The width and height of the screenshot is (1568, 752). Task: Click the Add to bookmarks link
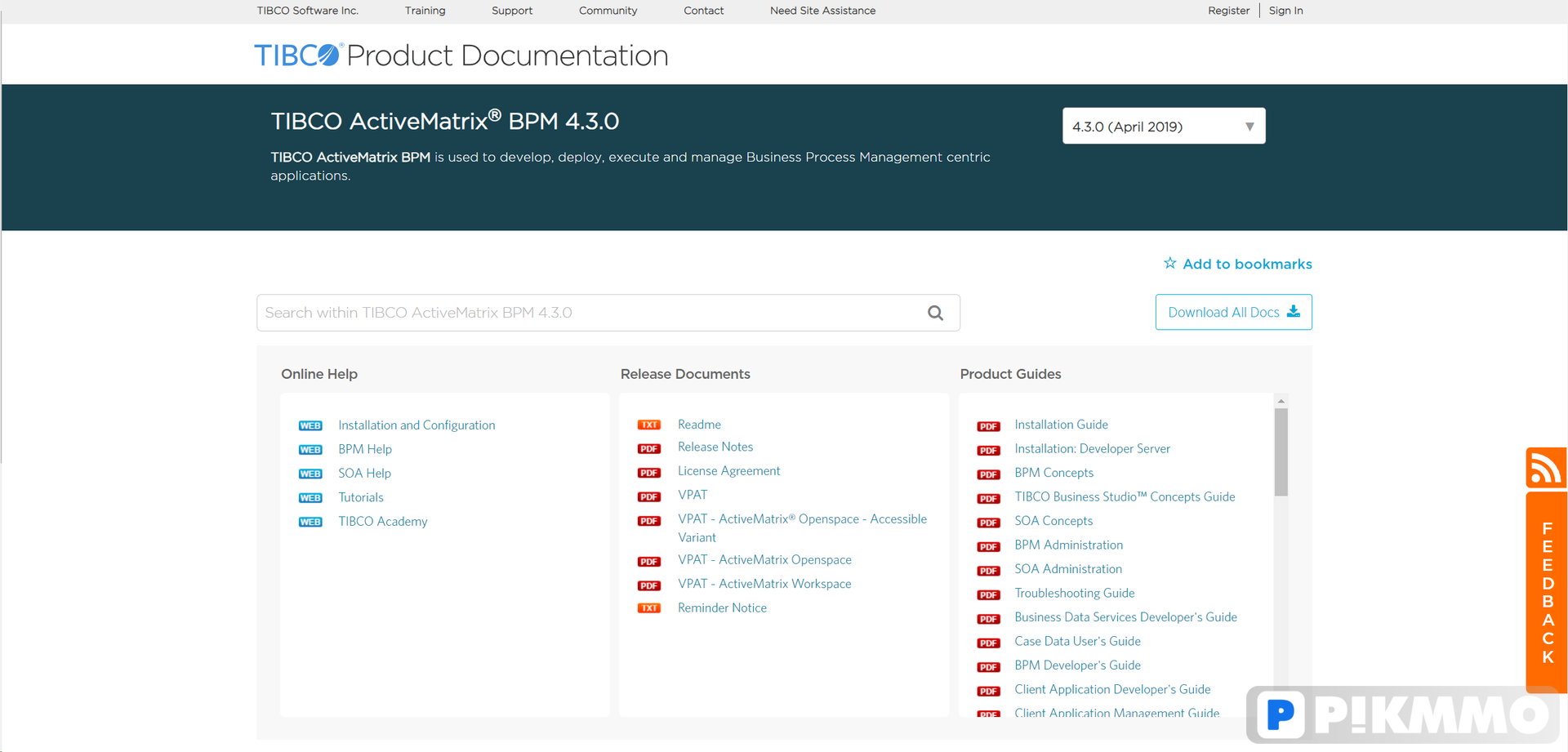pos(1237,264)
